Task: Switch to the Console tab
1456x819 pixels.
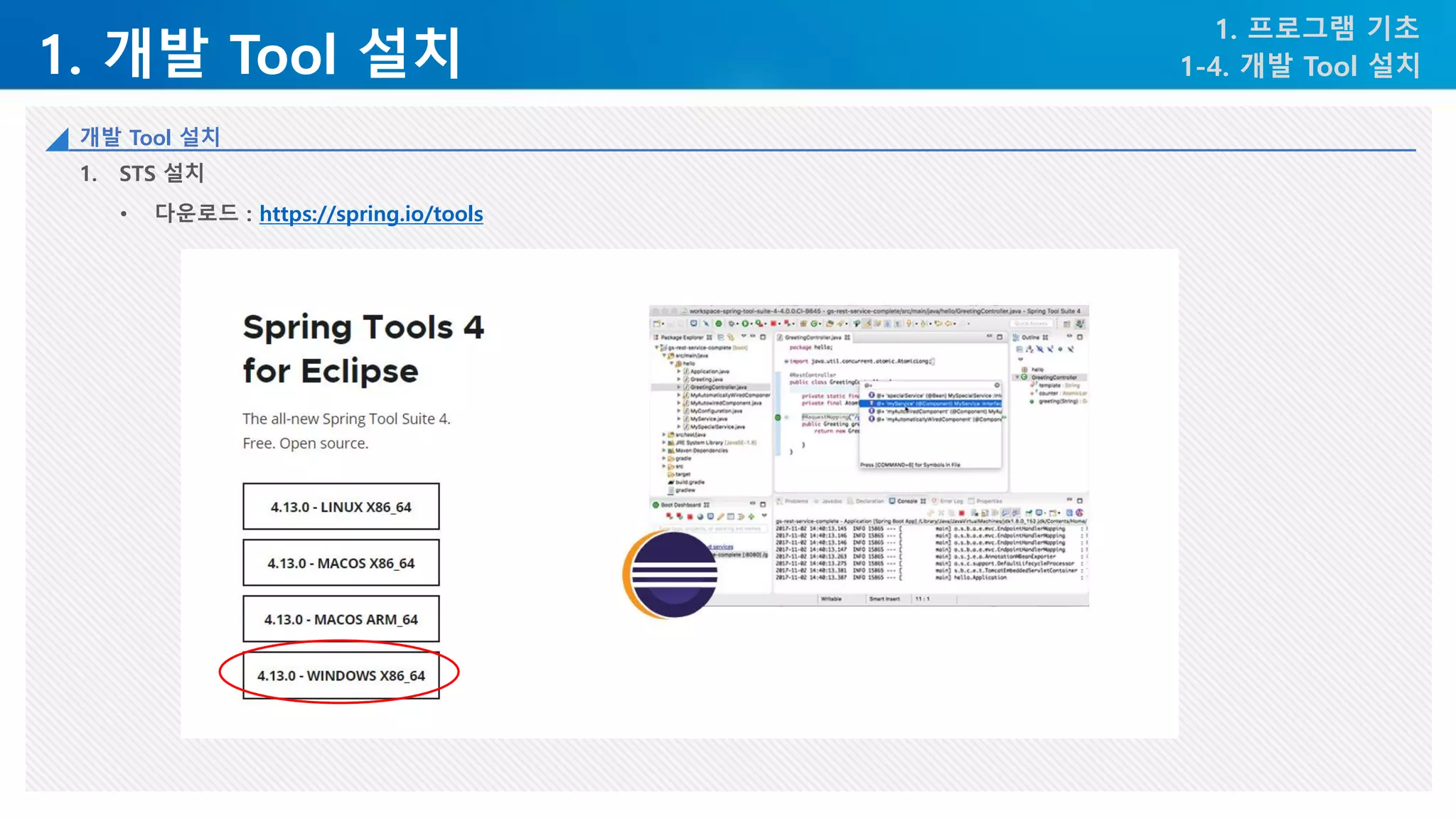Action: point(907,501)
